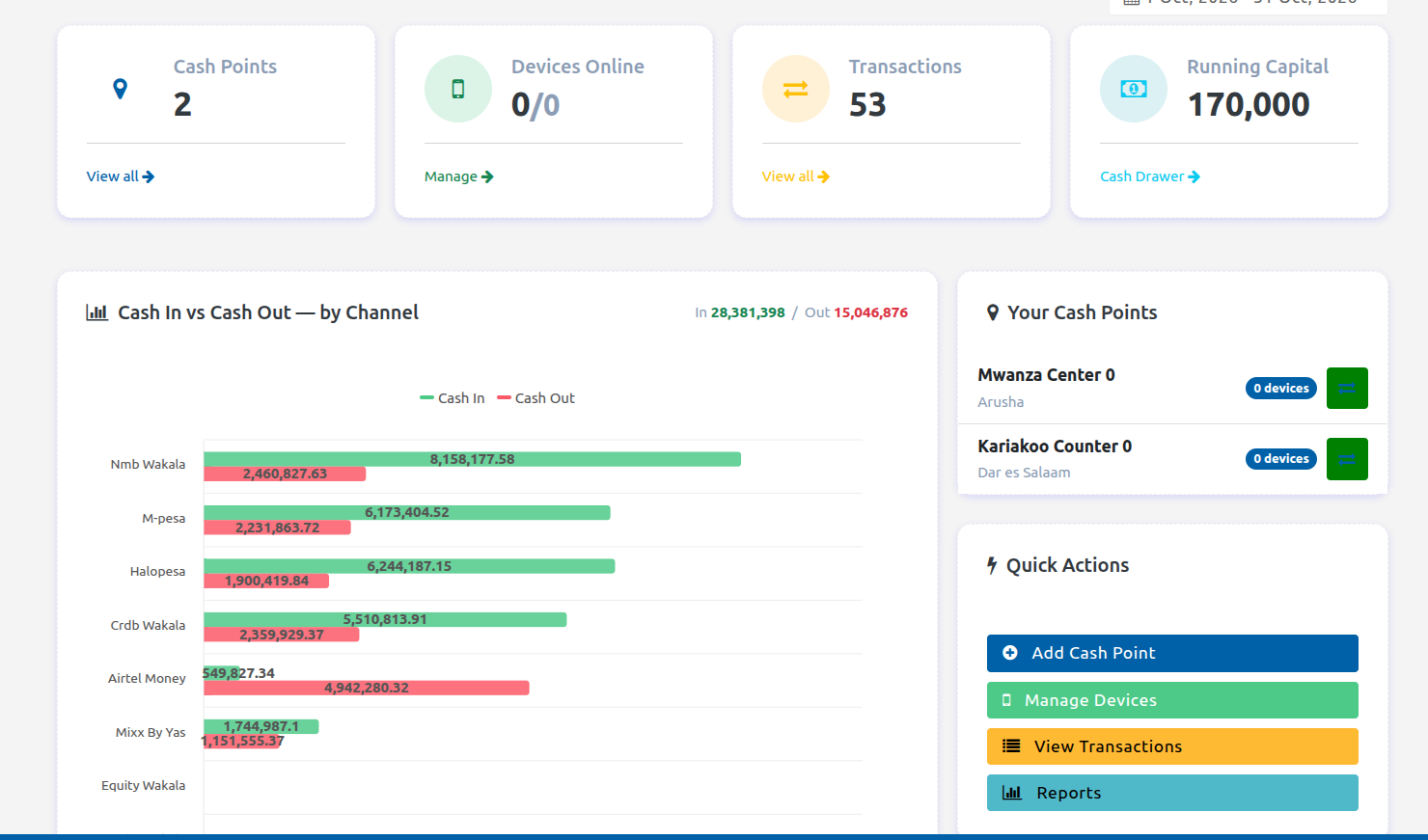The height and width of the screenshot is (840, 1428).
Task: Click the Dar es Salaam location text
Action: (x=1024, y=473)
